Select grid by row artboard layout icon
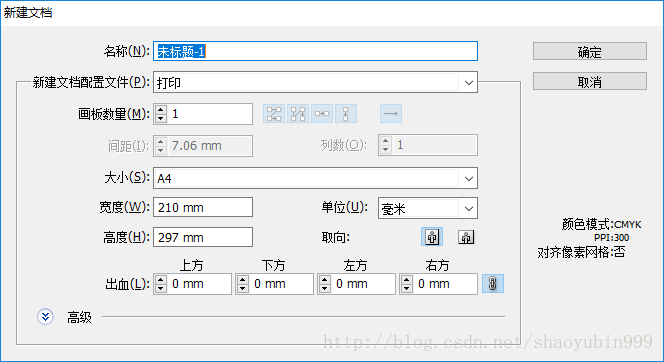The image size is (664, 362). [274, 113]
